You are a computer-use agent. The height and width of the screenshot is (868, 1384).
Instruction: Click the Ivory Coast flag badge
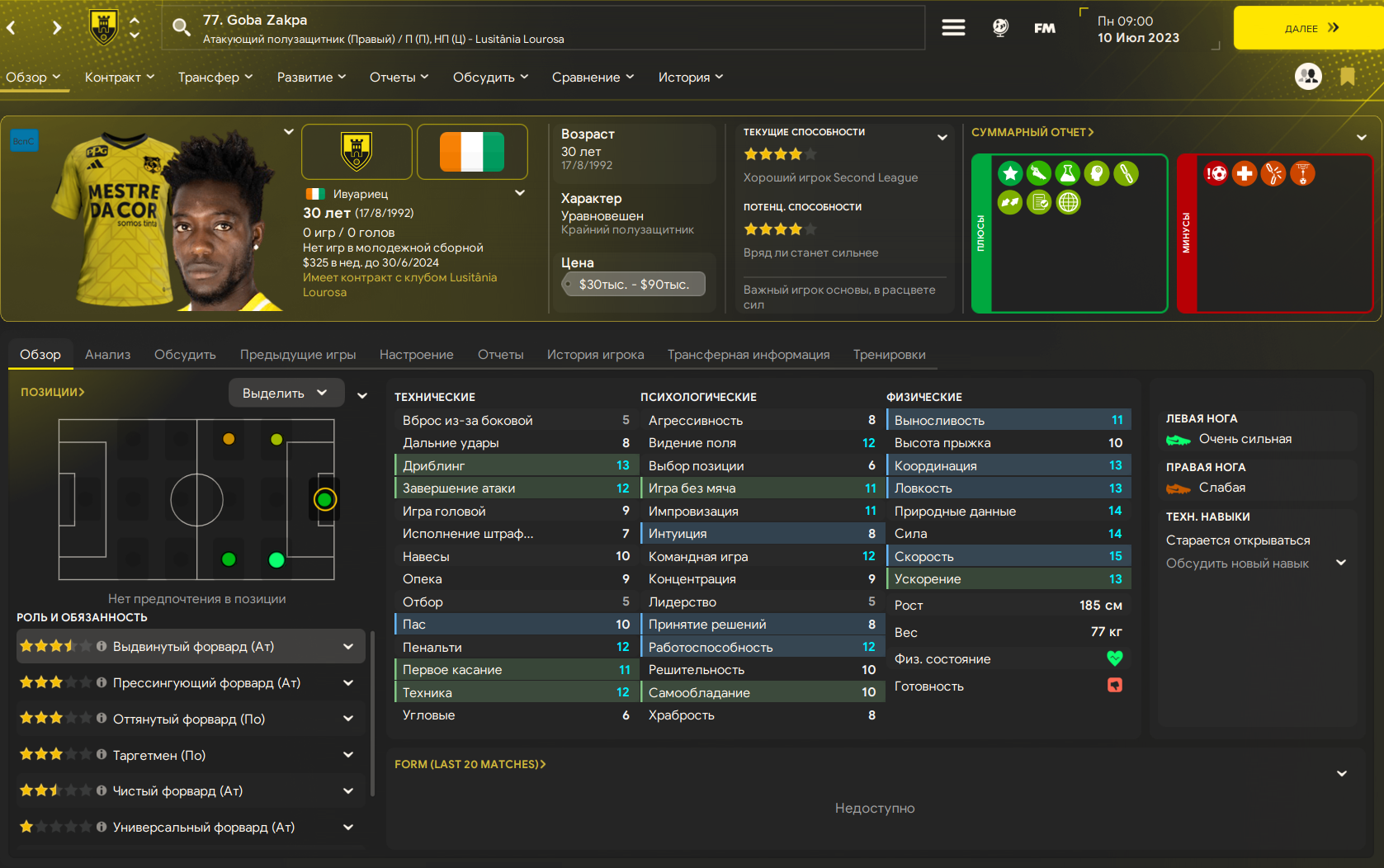click(472, 152)
